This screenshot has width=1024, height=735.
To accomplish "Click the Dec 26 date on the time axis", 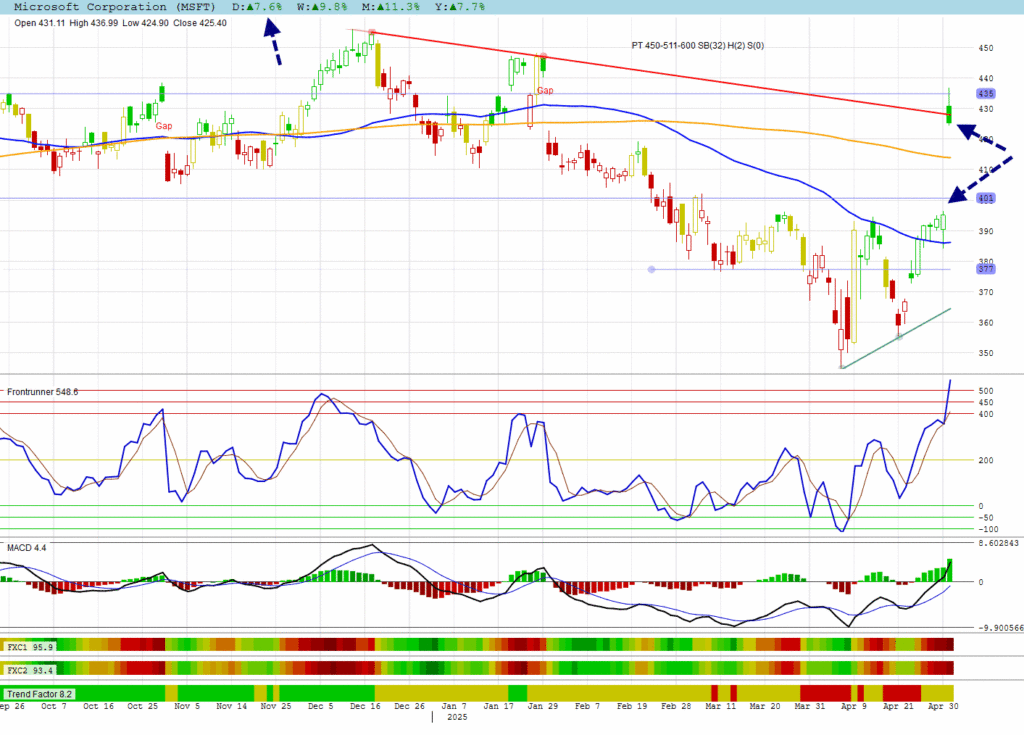I will tap(409, 706).
